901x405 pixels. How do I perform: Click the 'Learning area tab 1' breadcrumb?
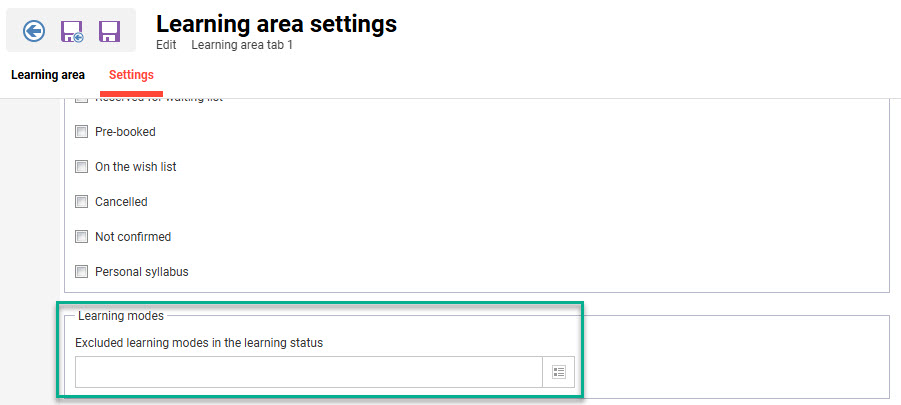242,45
